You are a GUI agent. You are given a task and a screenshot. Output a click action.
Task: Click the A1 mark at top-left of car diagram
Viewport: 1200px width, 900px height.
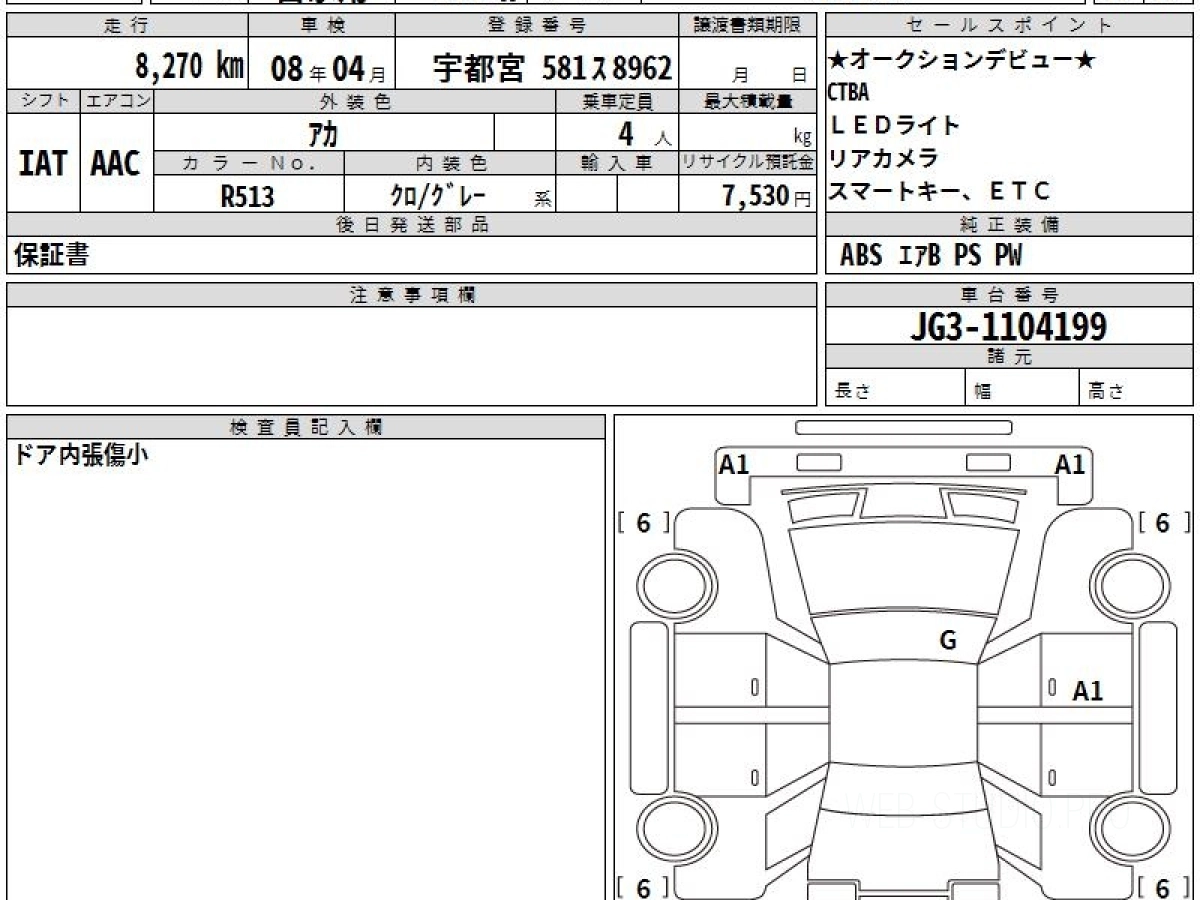coord(734,464)
